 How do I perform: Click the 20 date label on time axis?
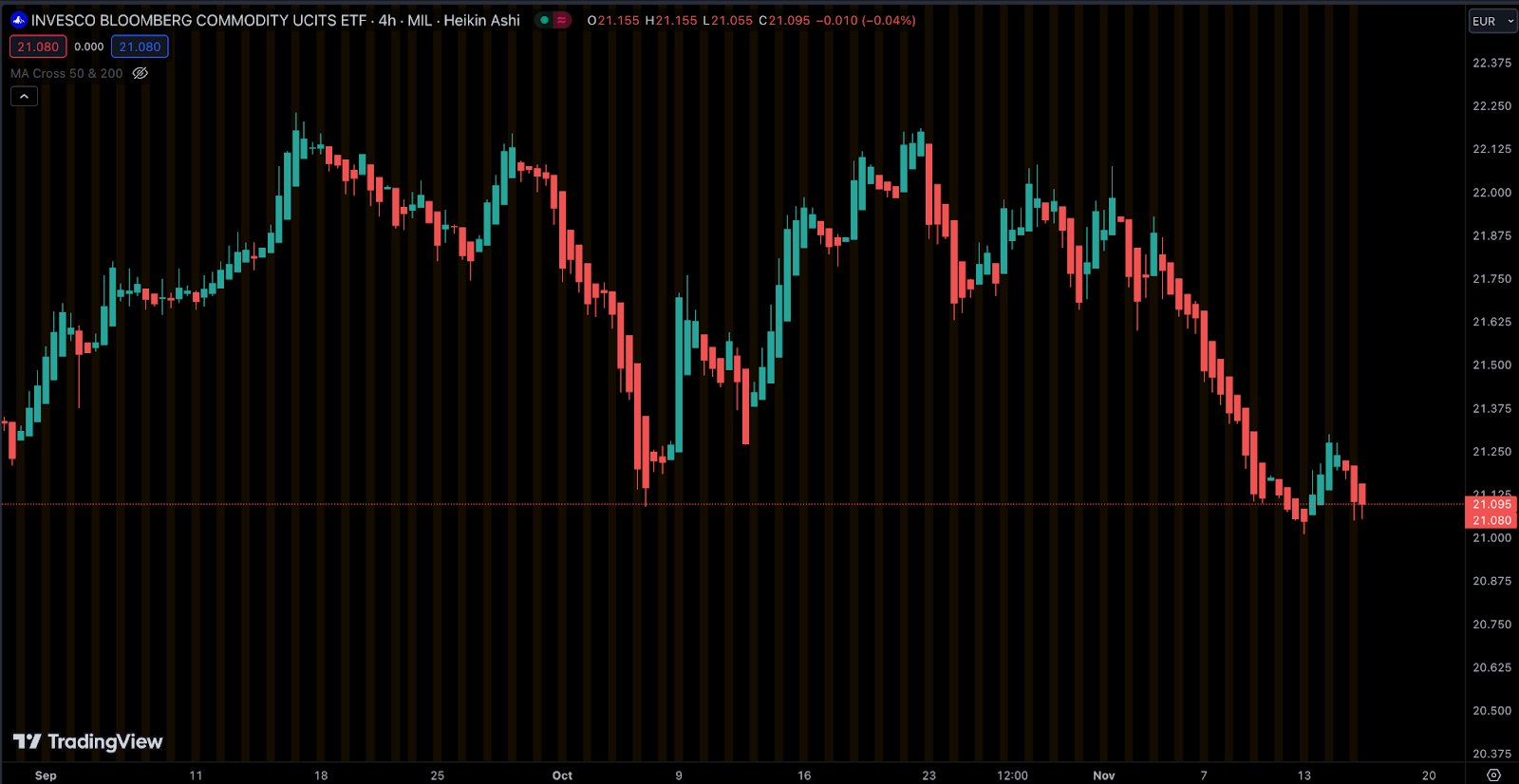click(1429, 775)
